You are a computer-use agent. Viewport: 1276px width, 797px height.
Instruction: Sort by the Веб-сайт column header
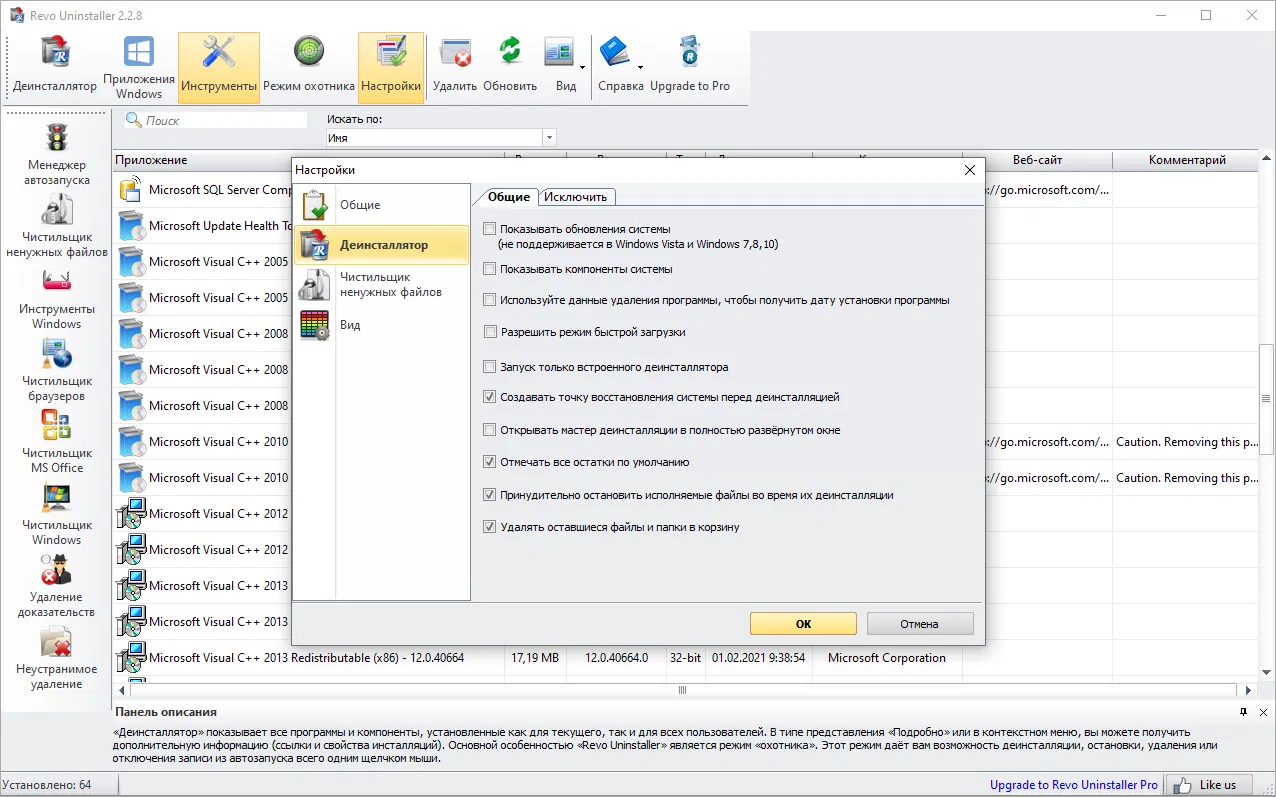coord(1037,160)
